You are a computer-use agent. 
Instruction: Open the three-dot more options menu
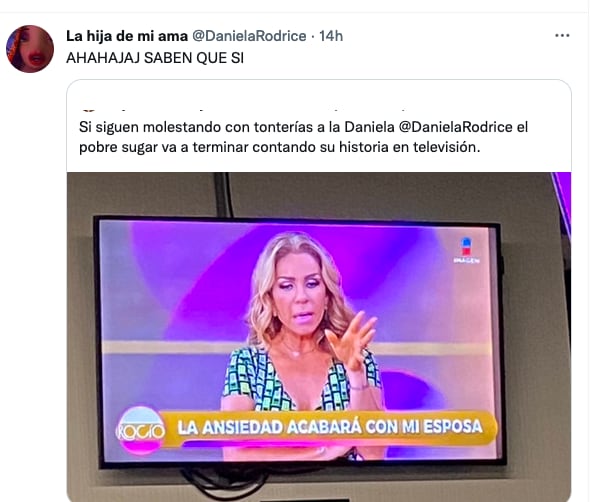coord(562,36)
